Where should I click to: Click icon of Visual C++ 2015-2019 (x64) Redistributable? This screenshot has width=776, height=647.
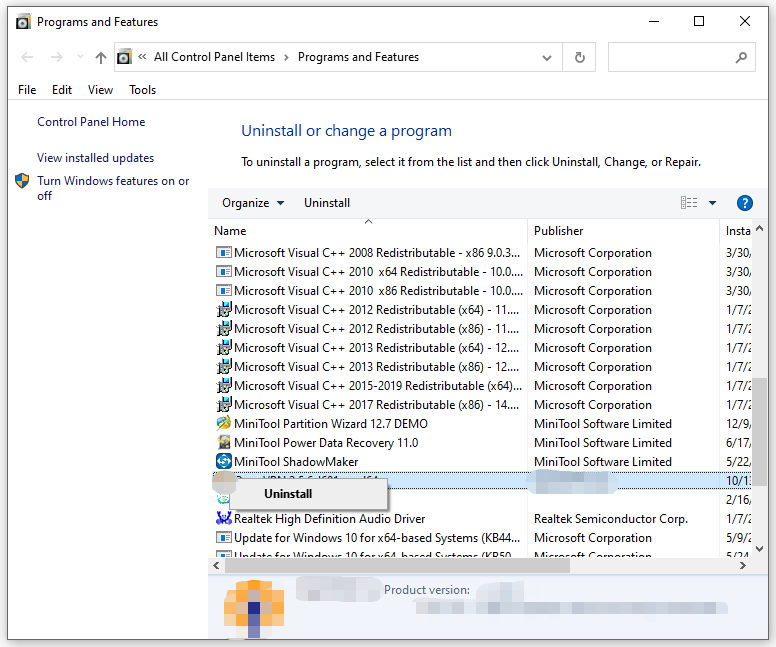click(x=224, y=386)
